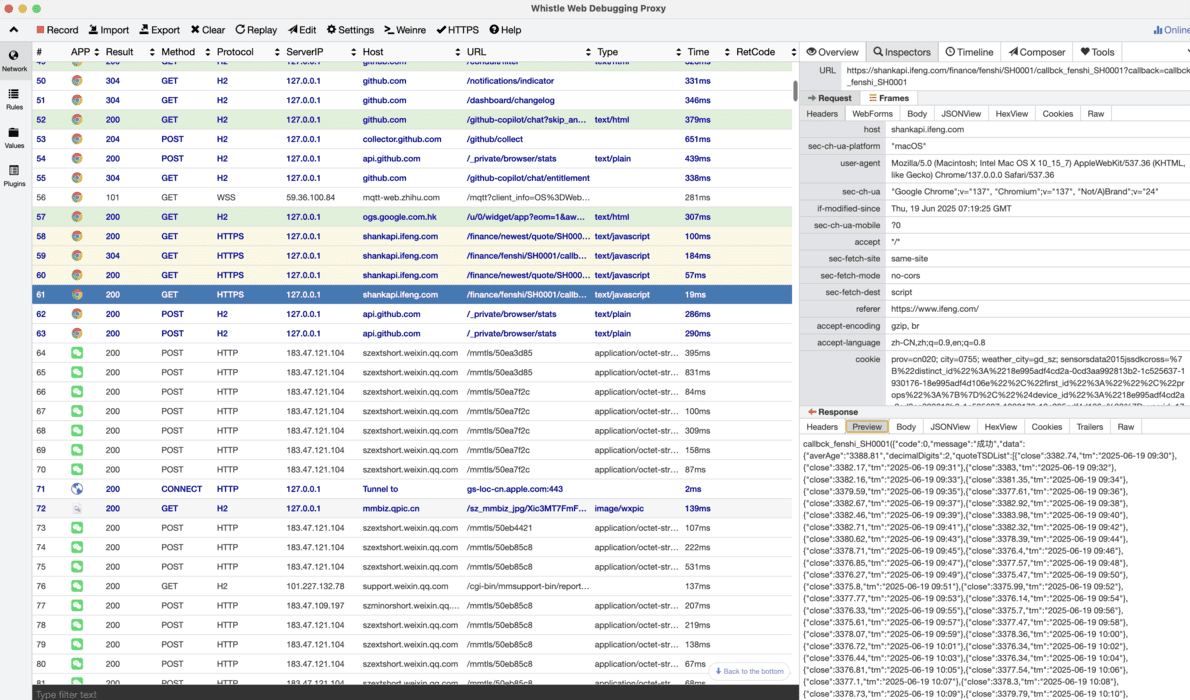Switch to the Overview tab

click(x=833, y=52)
